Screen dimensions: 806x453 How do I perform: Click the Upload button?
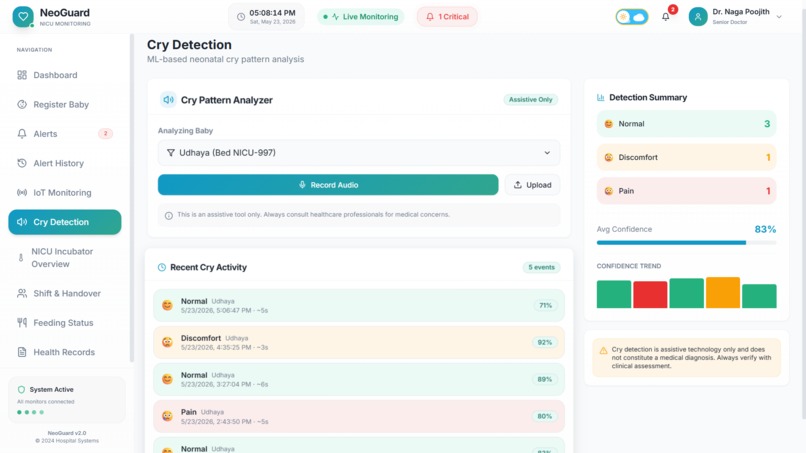(x=533, y=185)
